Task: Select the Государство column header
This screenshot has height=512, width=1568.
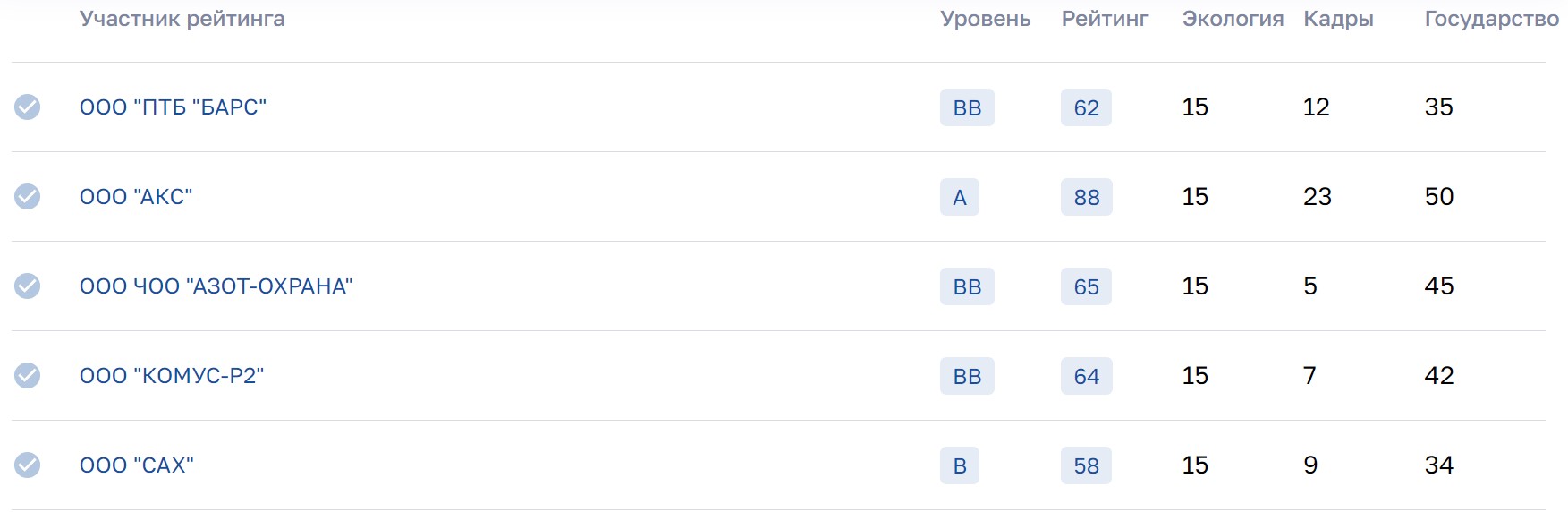Action: tap(1491, 19)
